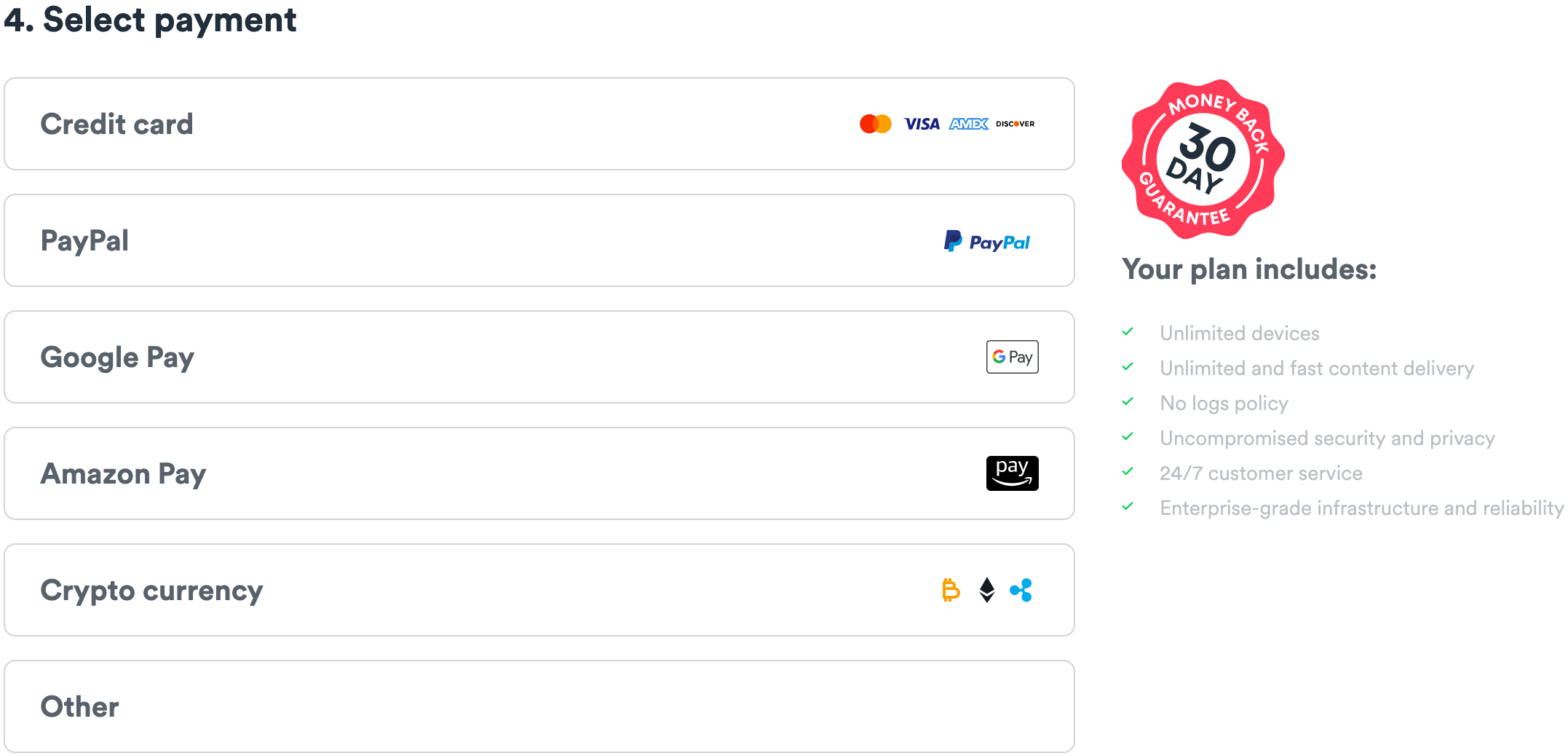Select Google Pay as payment method
The height and width of the screenshot is (756, 1568).
click(x=539, y=357)
